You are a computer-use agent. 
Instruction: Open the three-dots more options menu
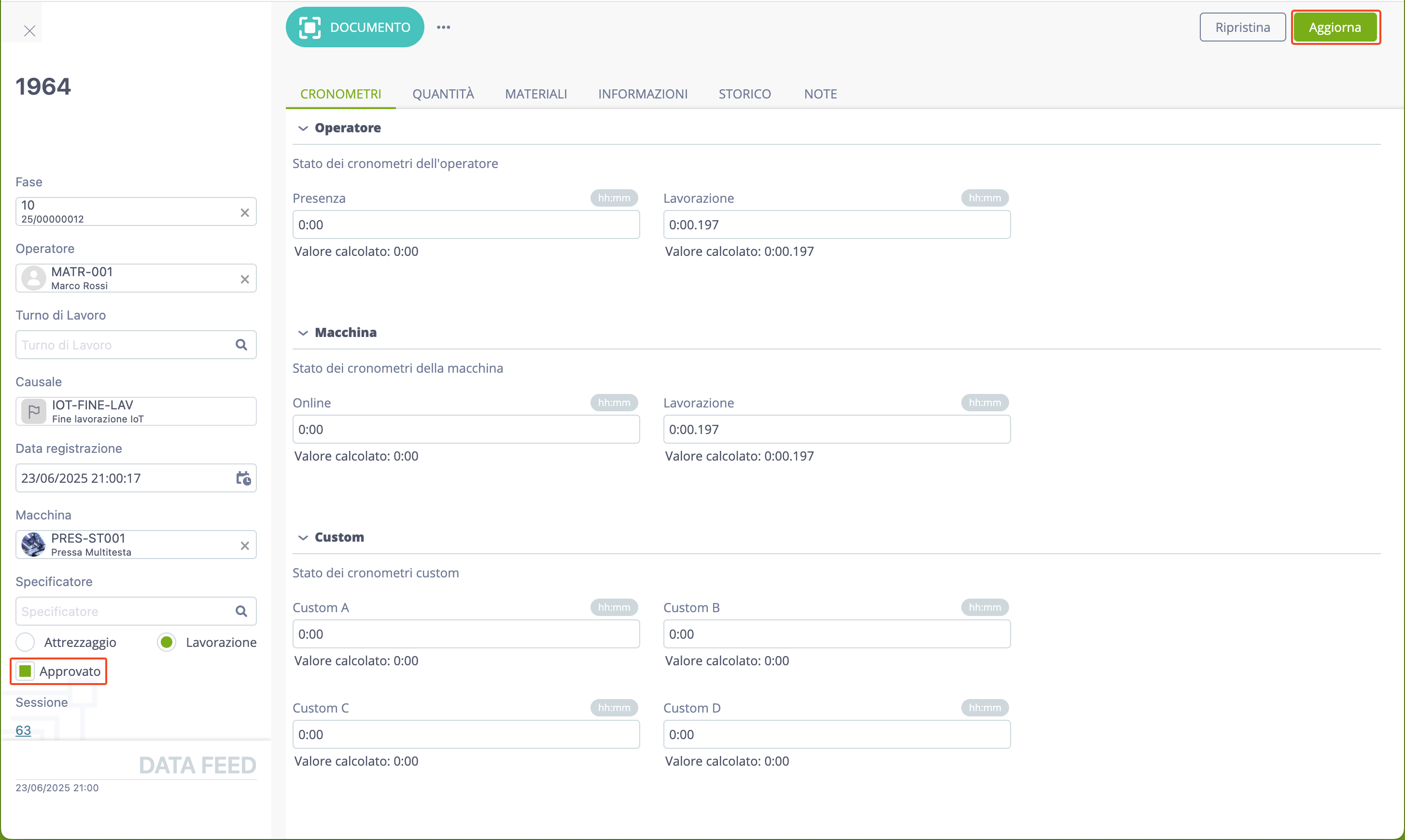[x=443, y=27]
